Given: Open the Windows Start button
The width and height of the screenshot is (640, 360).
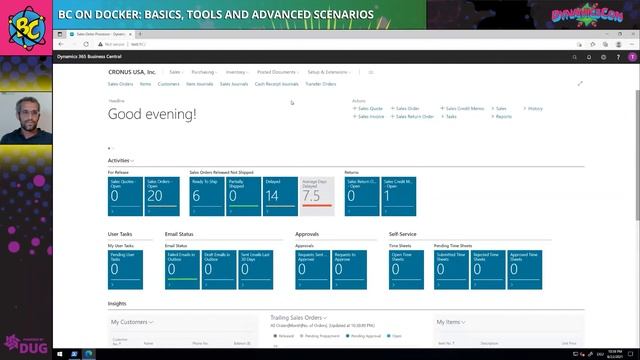Looking at the screenshot, I should pos(60,354).
